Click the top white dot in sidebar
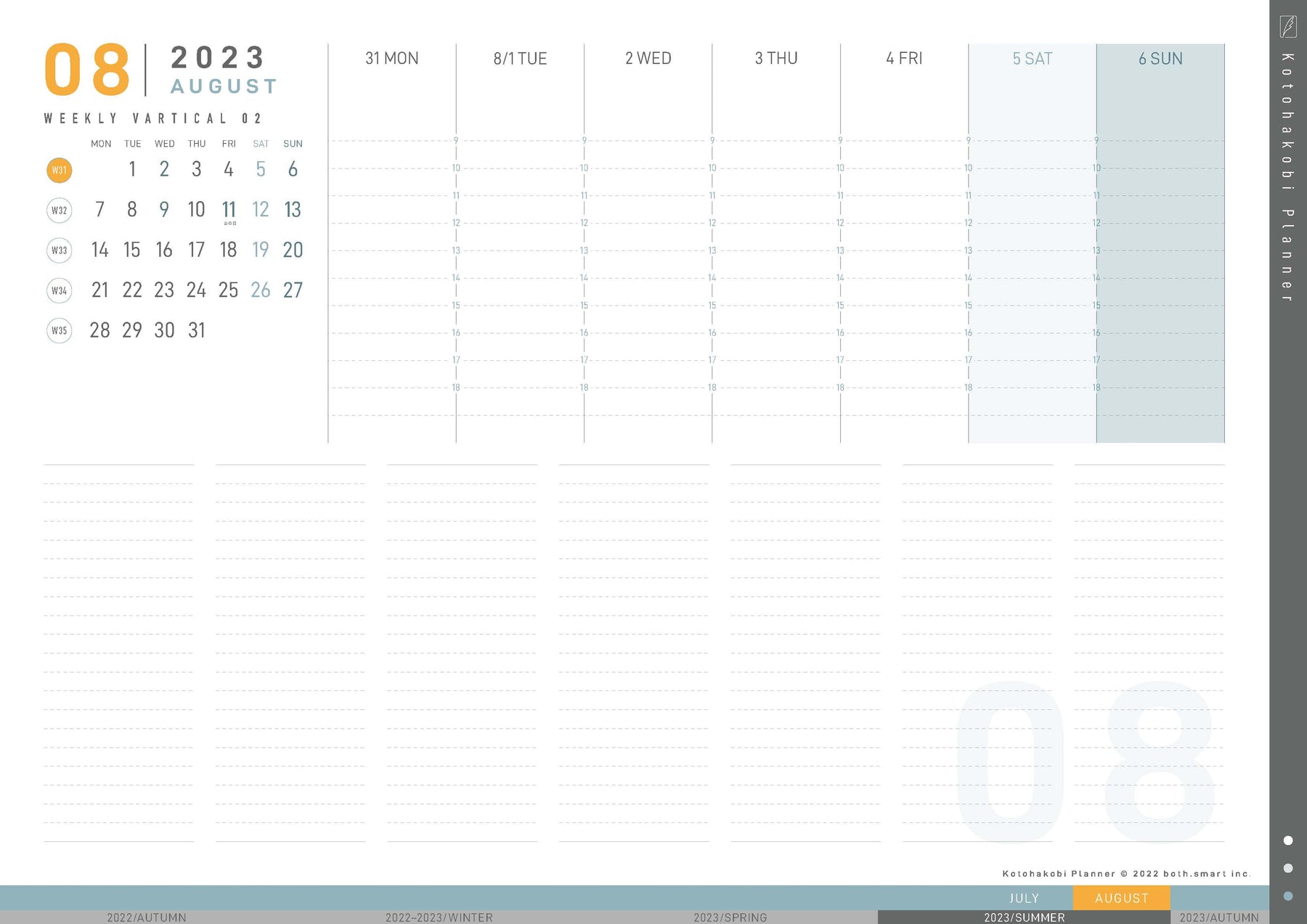The image size is (1307, 924). pos(1288,841)
